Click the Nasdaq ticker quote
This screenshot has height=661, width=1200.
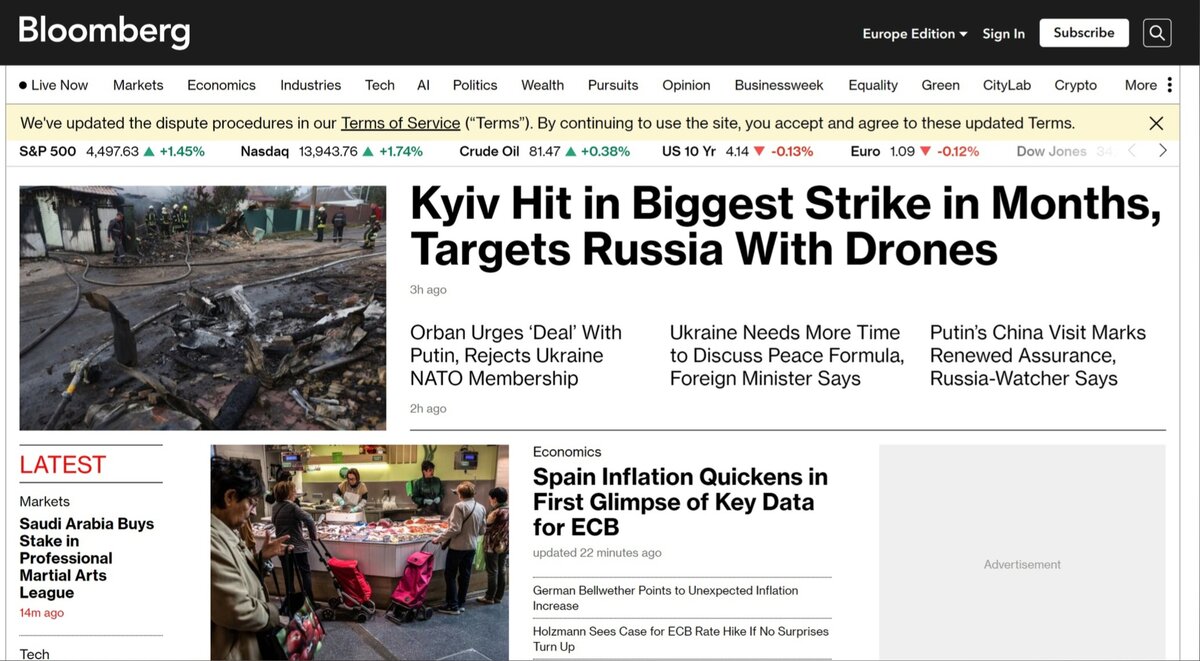[331, 151]
